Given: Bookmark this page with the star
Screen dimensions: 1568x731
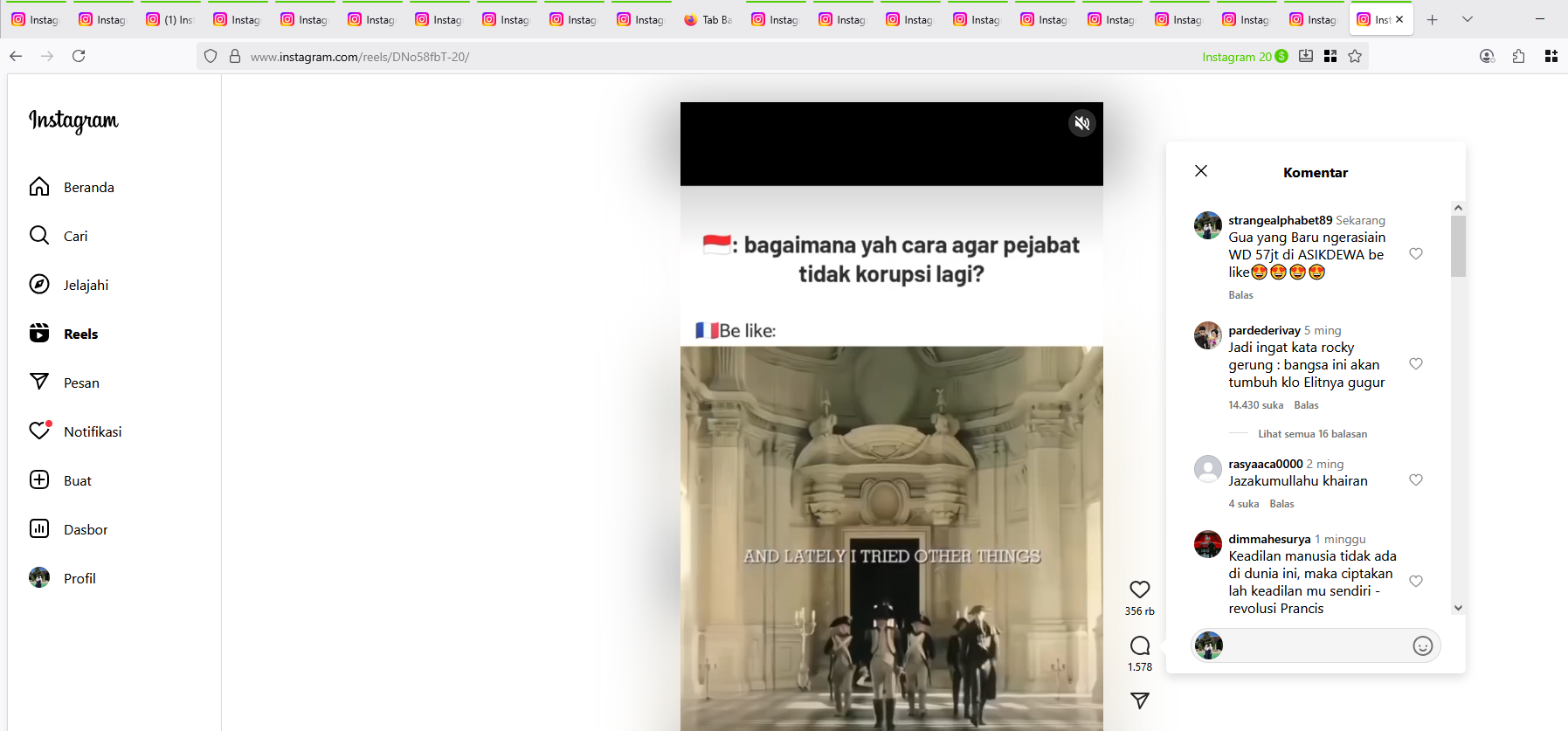Looking at the screenshot, I should coord(1355,56).
